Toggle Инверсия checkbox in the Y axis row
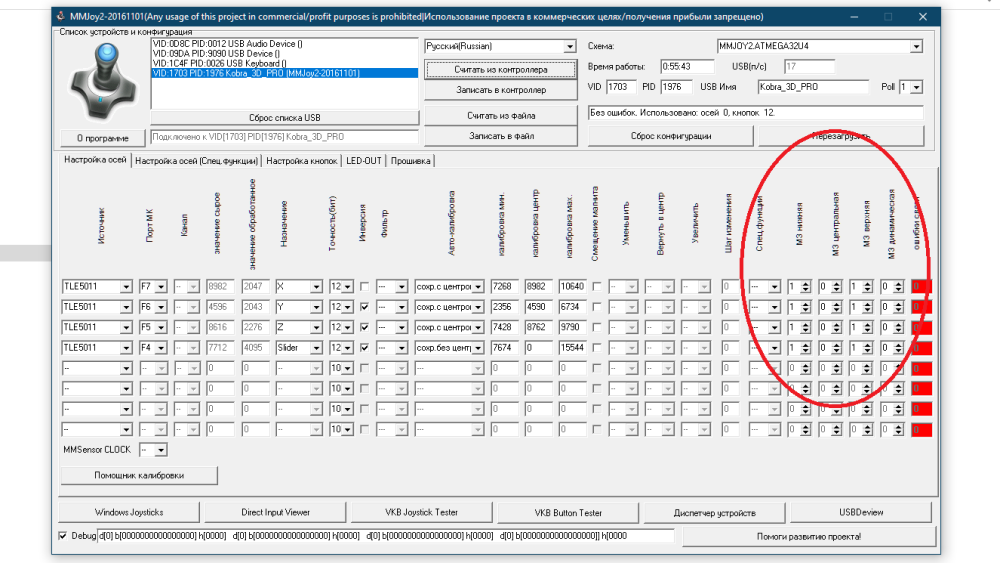Image resolution: width=1000 pixels, height=563 pixels. coord(364,307)
